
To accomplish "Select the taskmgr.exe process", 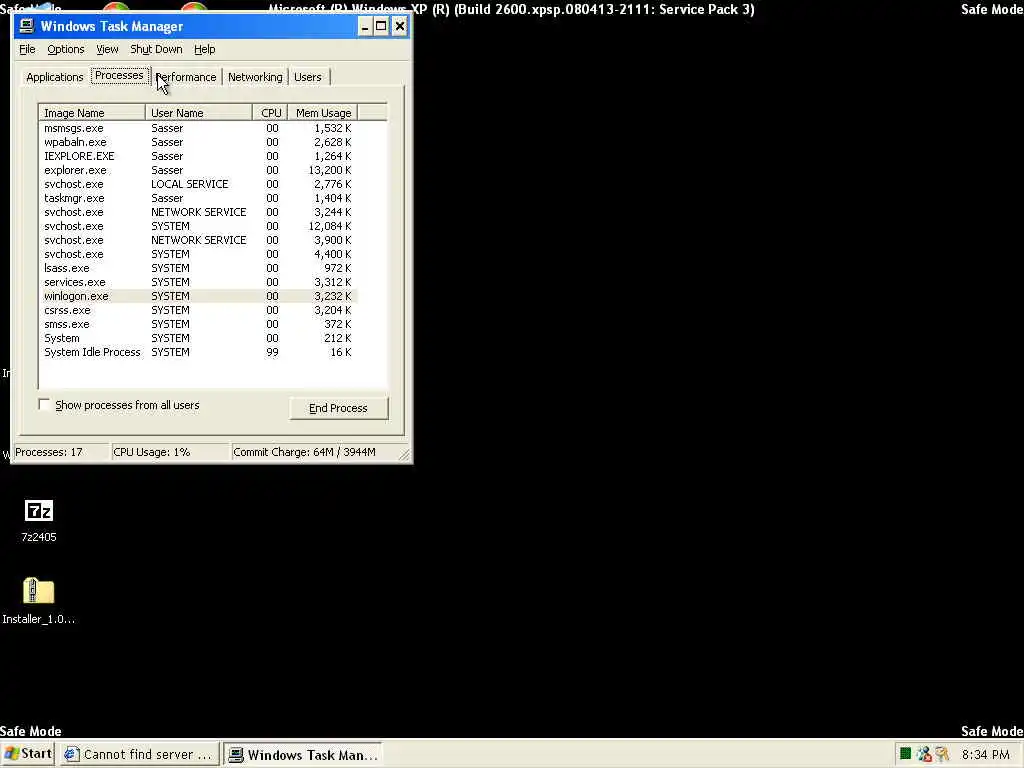I will click(x=198, y=199).
